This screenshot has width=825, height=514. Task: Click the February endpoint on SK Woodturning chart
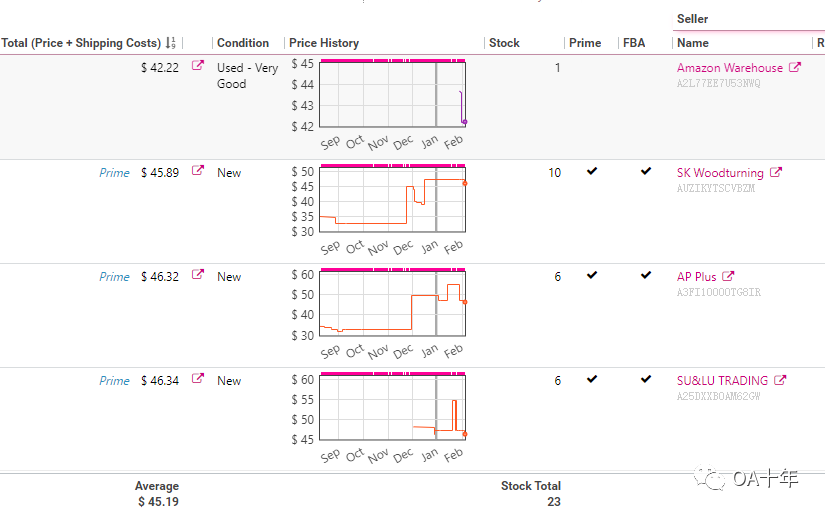tap(465, 183)
